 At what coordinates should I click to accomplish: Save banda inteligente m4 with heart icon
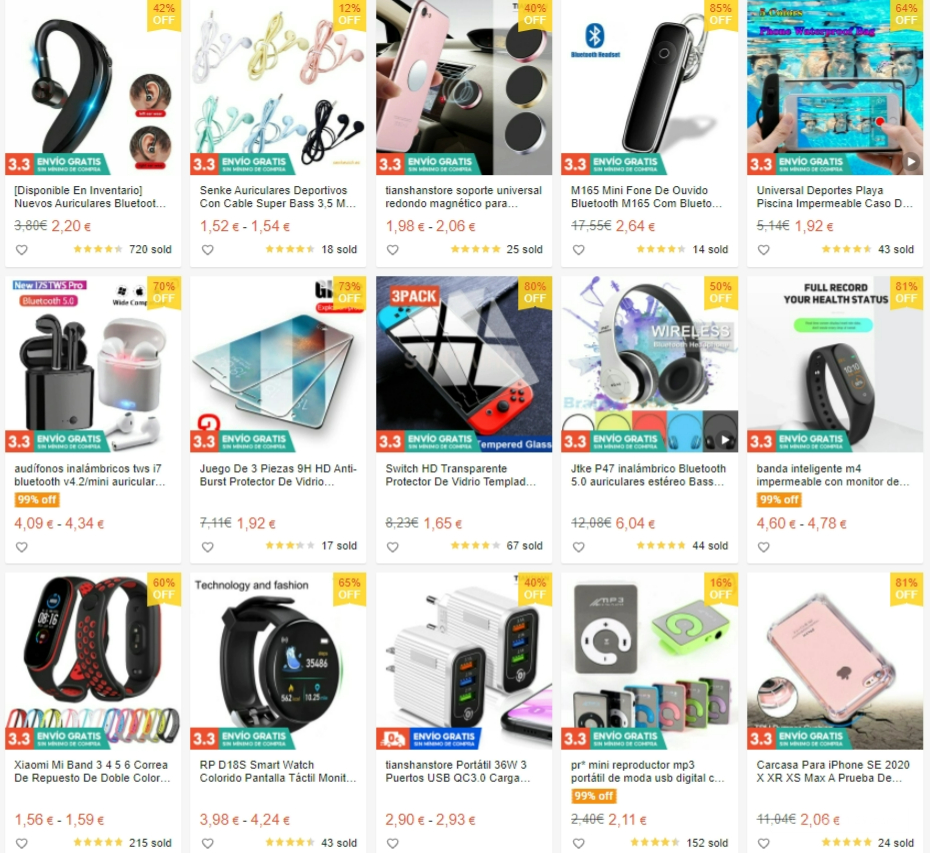[x=764, y=547]
